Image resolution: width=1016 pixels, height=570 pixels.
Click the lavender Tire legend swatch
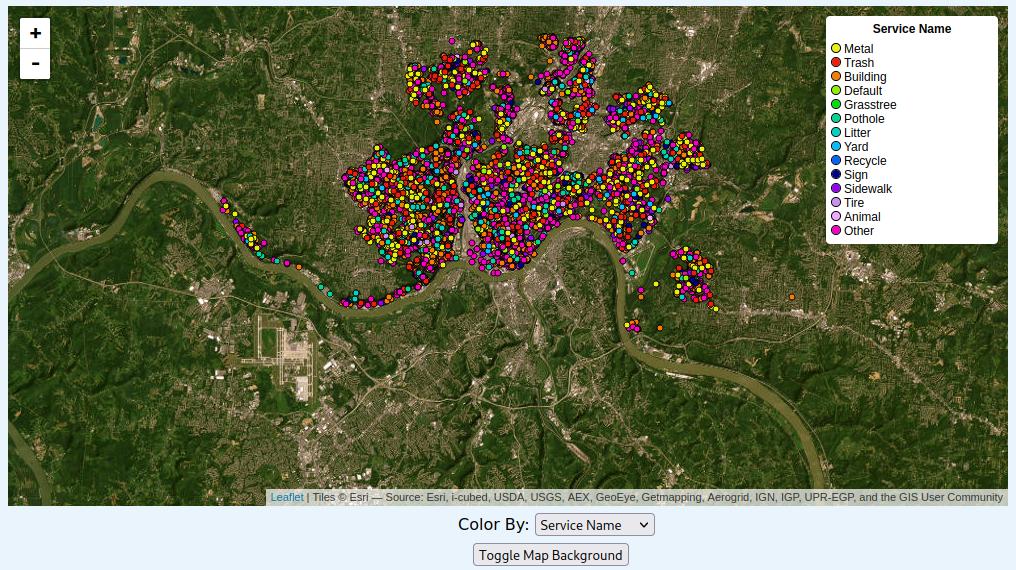pyautogui.click(x=836, y=202)
